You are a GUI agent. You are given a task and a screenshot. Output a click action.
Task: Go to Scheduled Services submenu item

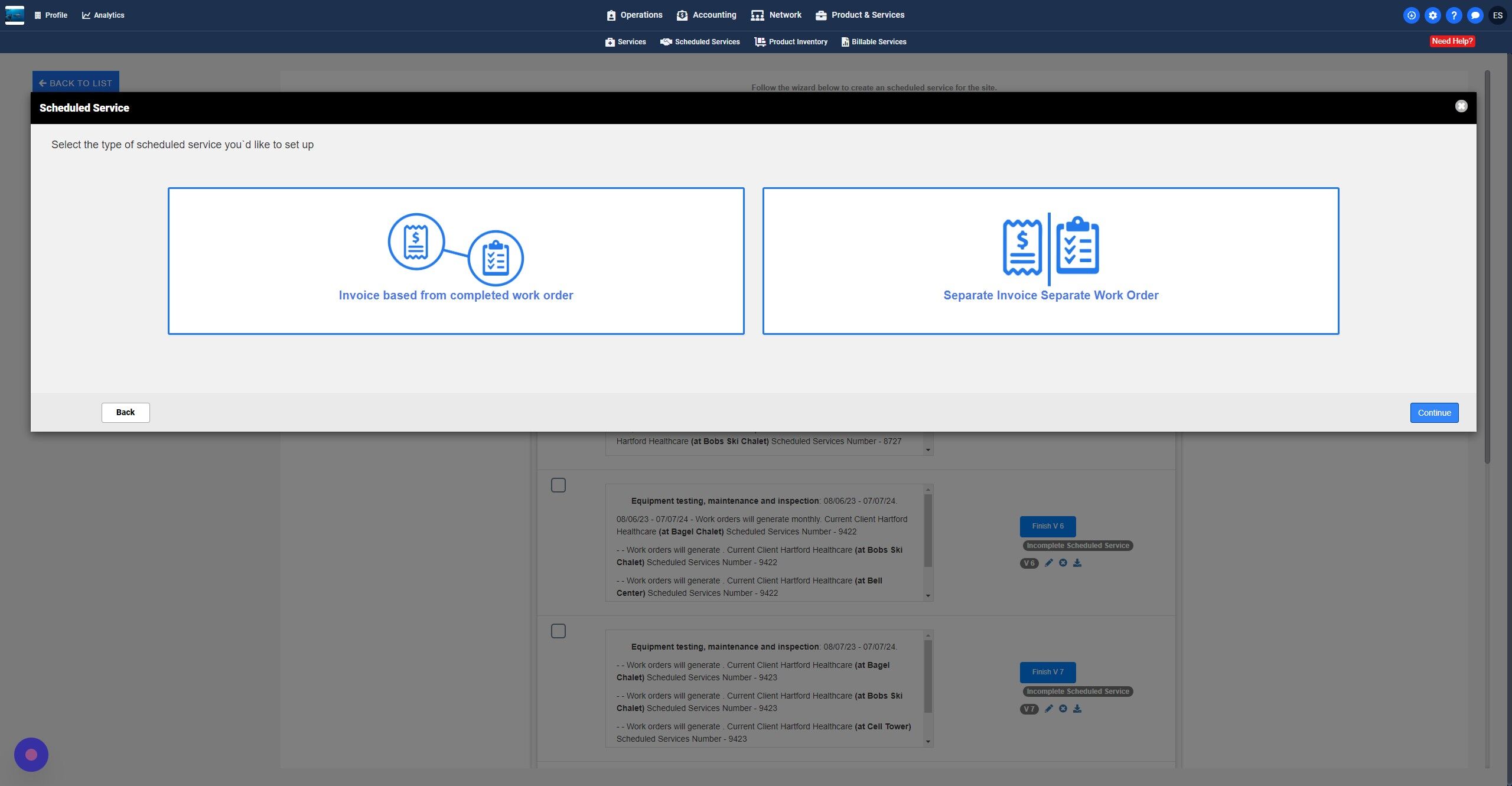[700, 42]
